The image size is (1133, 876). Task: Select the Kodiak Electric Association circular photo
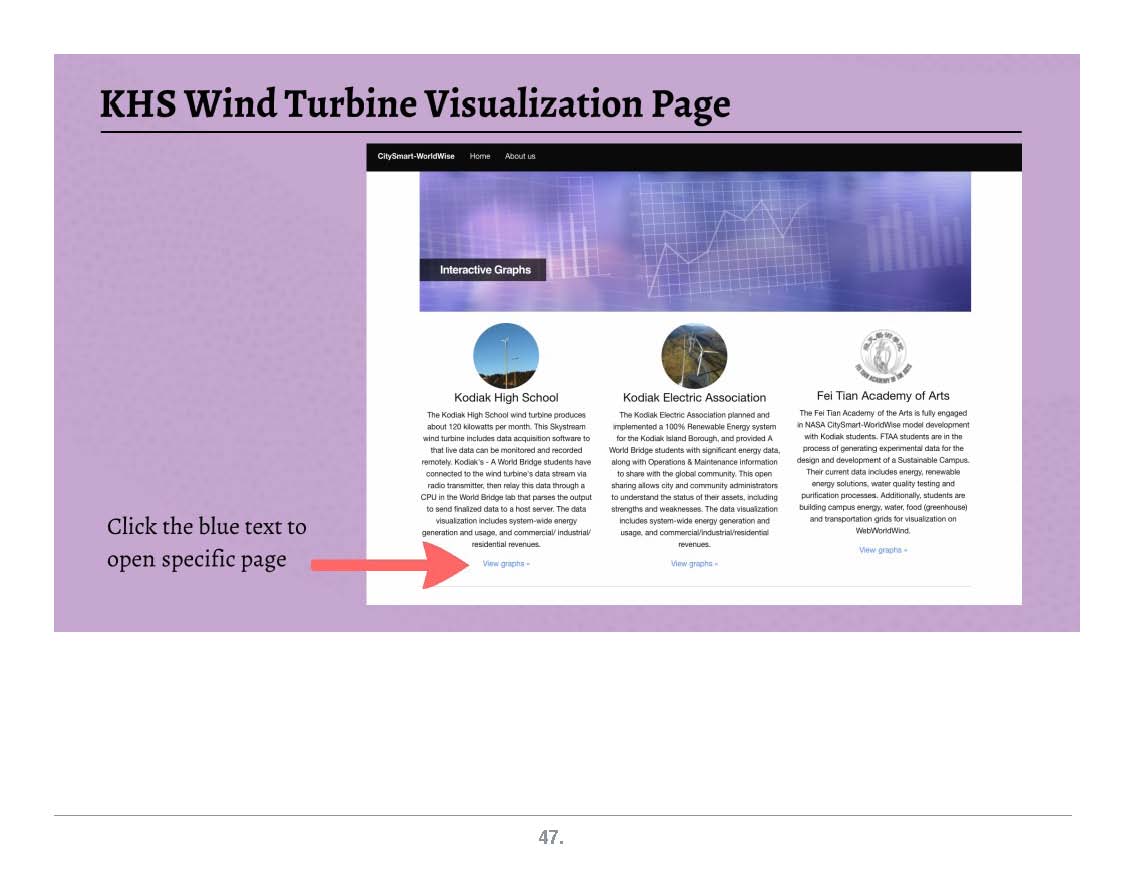[x=694, y=356]
